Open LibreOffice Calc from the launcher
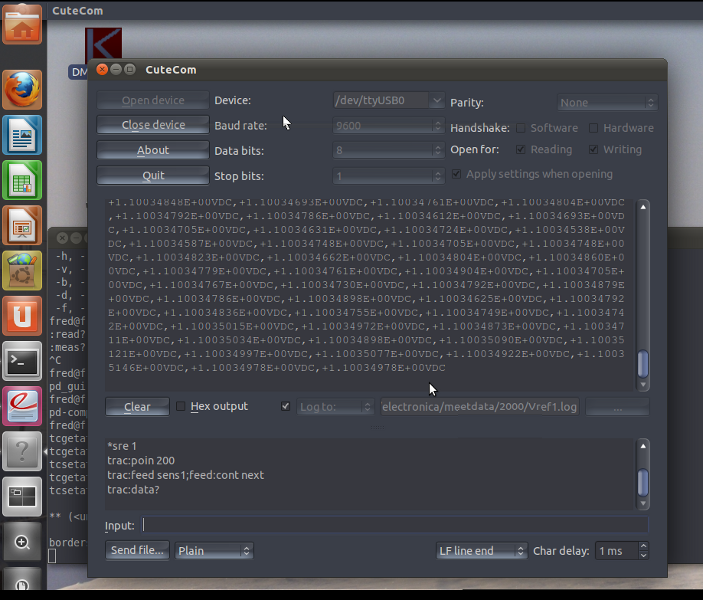The height and width of the screenshot is (600, 703). tap(22, 180)
